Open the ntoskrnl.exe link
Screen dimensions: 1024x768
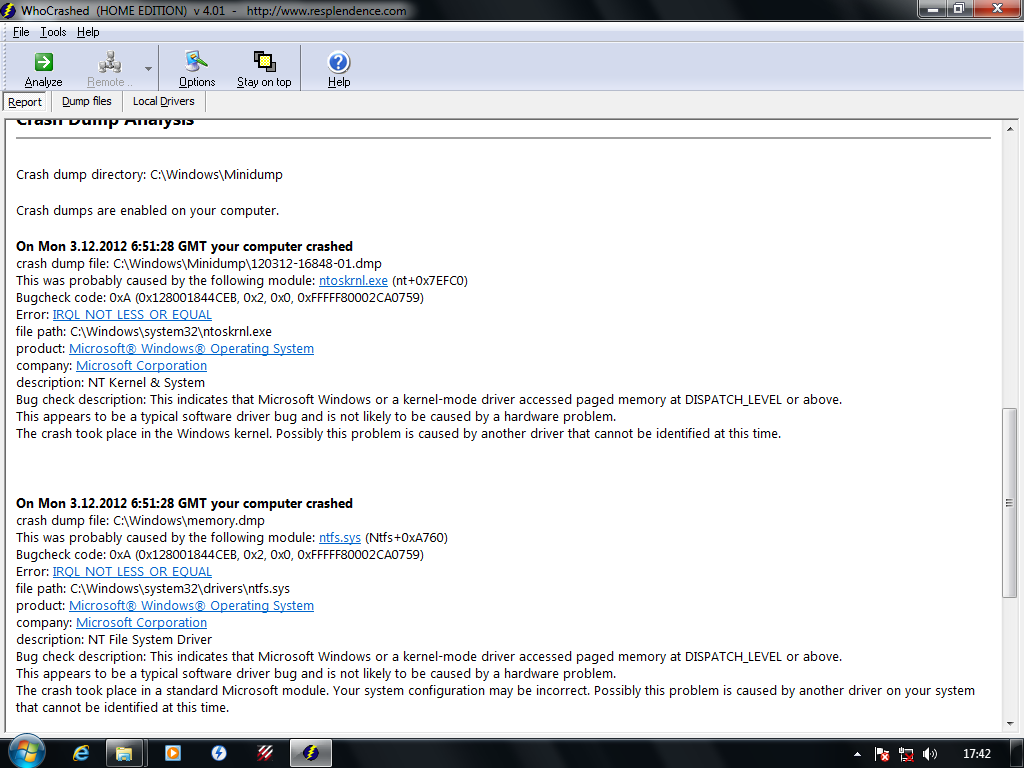pyautogui.click(x=353, y=281)
